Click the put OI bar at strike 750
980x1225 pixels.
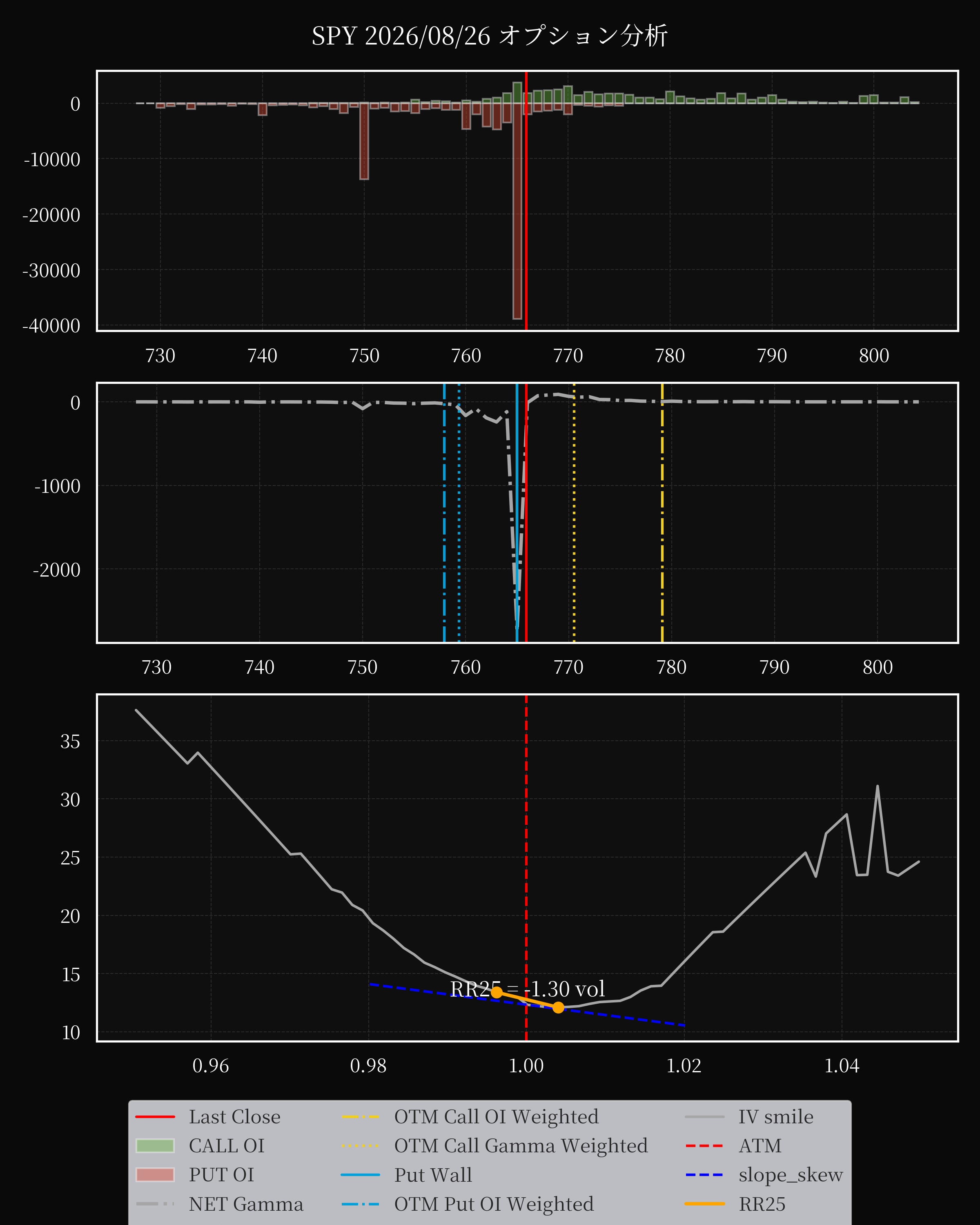364,141
